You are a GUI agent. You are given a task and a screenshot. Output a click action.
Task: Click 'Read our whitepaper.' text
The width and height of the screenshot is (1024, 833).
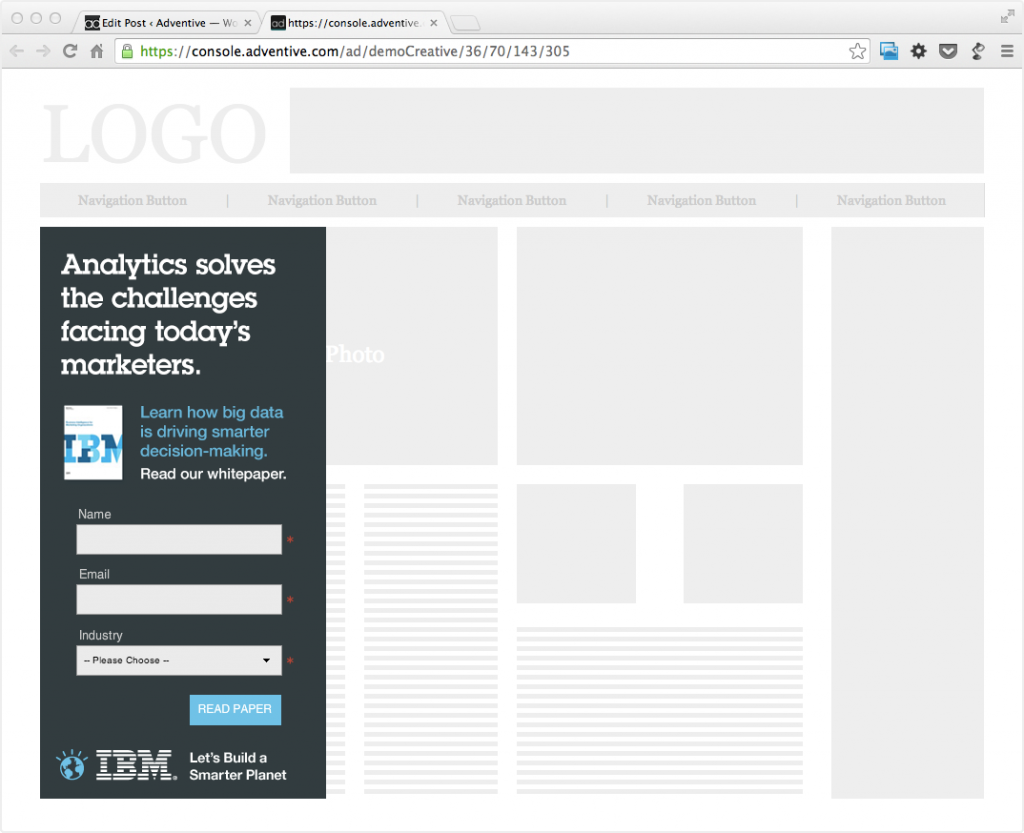click(214, 474)
